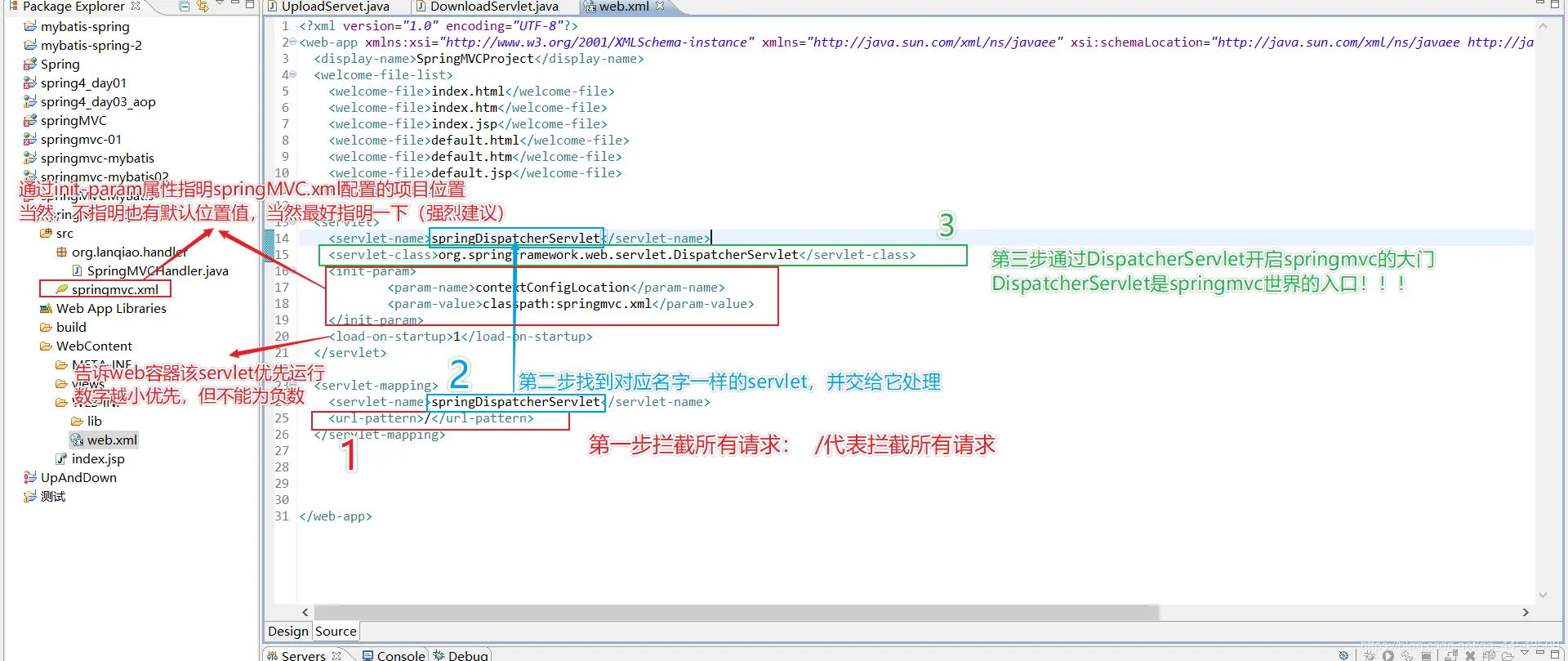
Task: Click the horizontal scrollbar thumb
Action: pyautogui.click(x=737, y=612)
